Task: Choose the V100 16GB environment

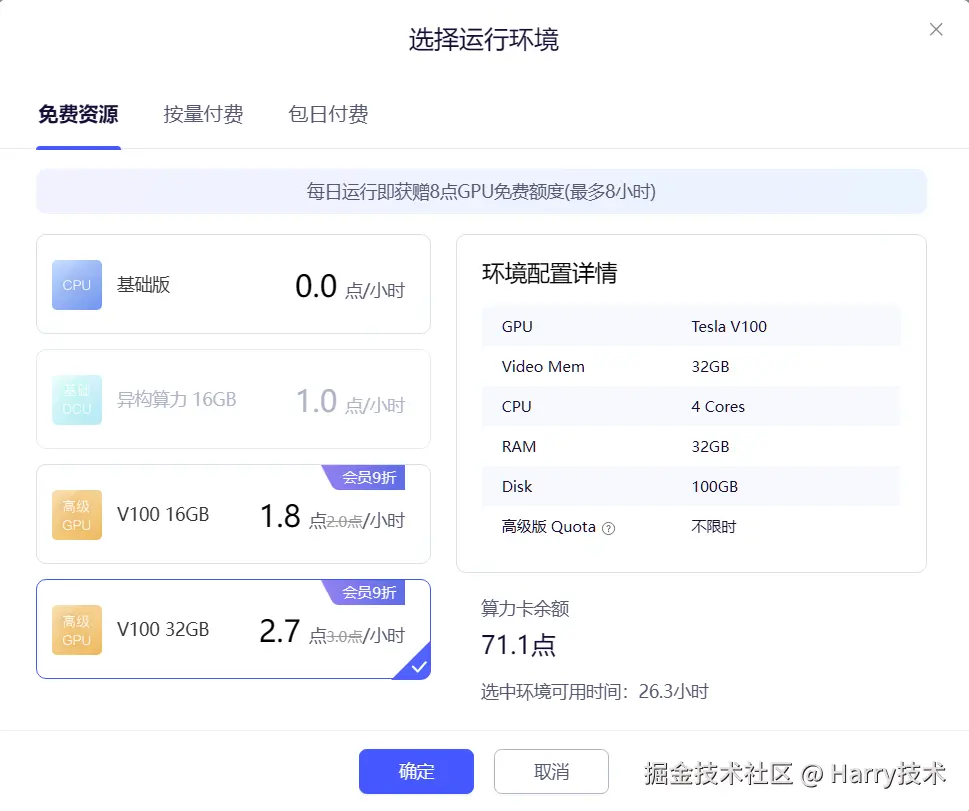Action: (234, 514)
